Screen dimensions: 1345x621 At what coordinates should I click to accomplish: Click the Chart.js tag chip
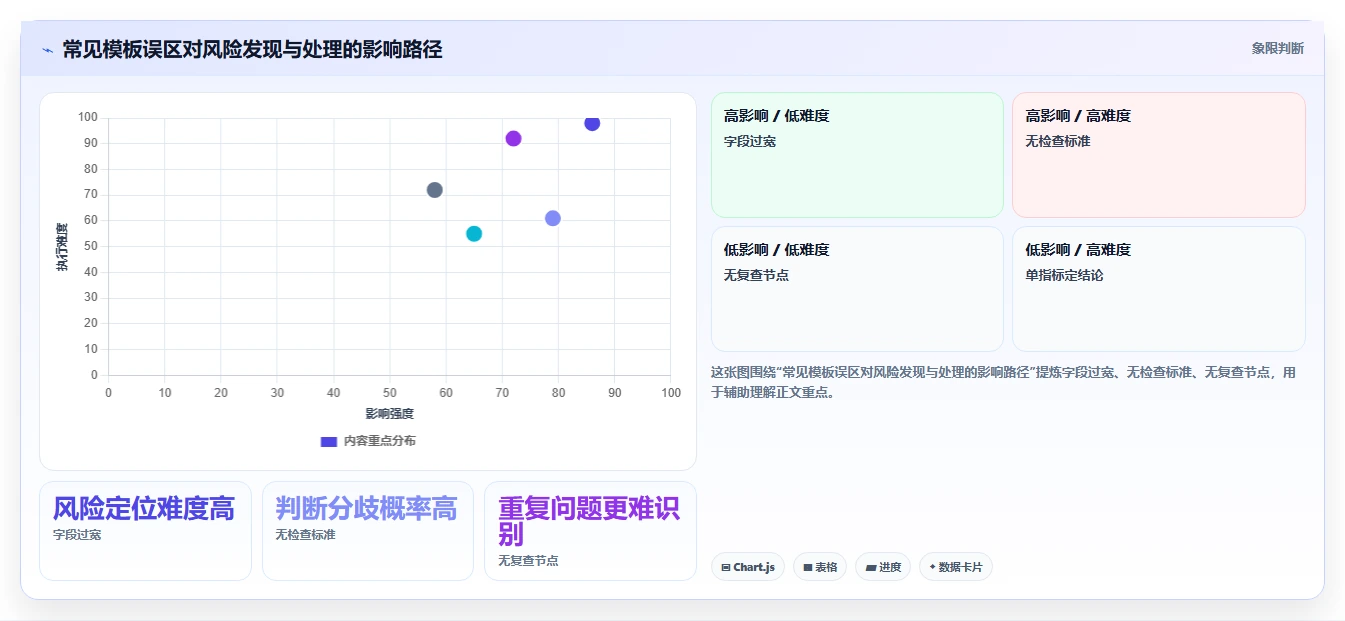pyautogui.click(x=748, y=567)
